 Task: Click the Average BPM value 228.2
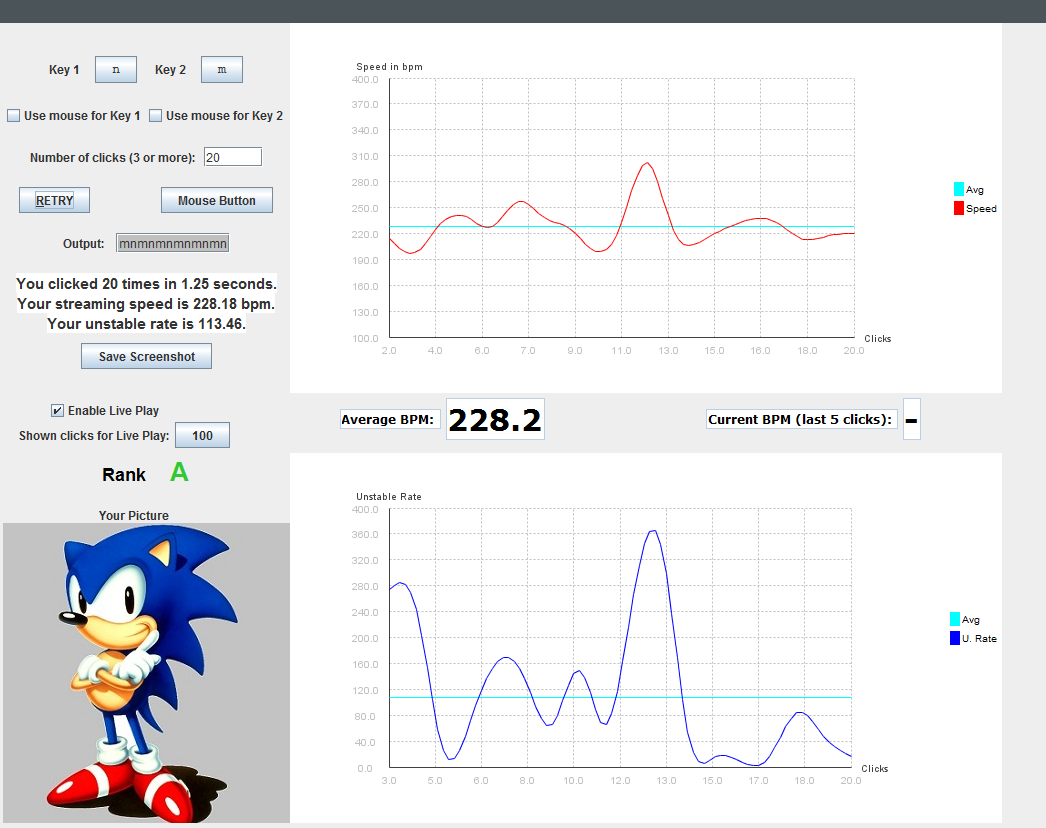[495, 419]
